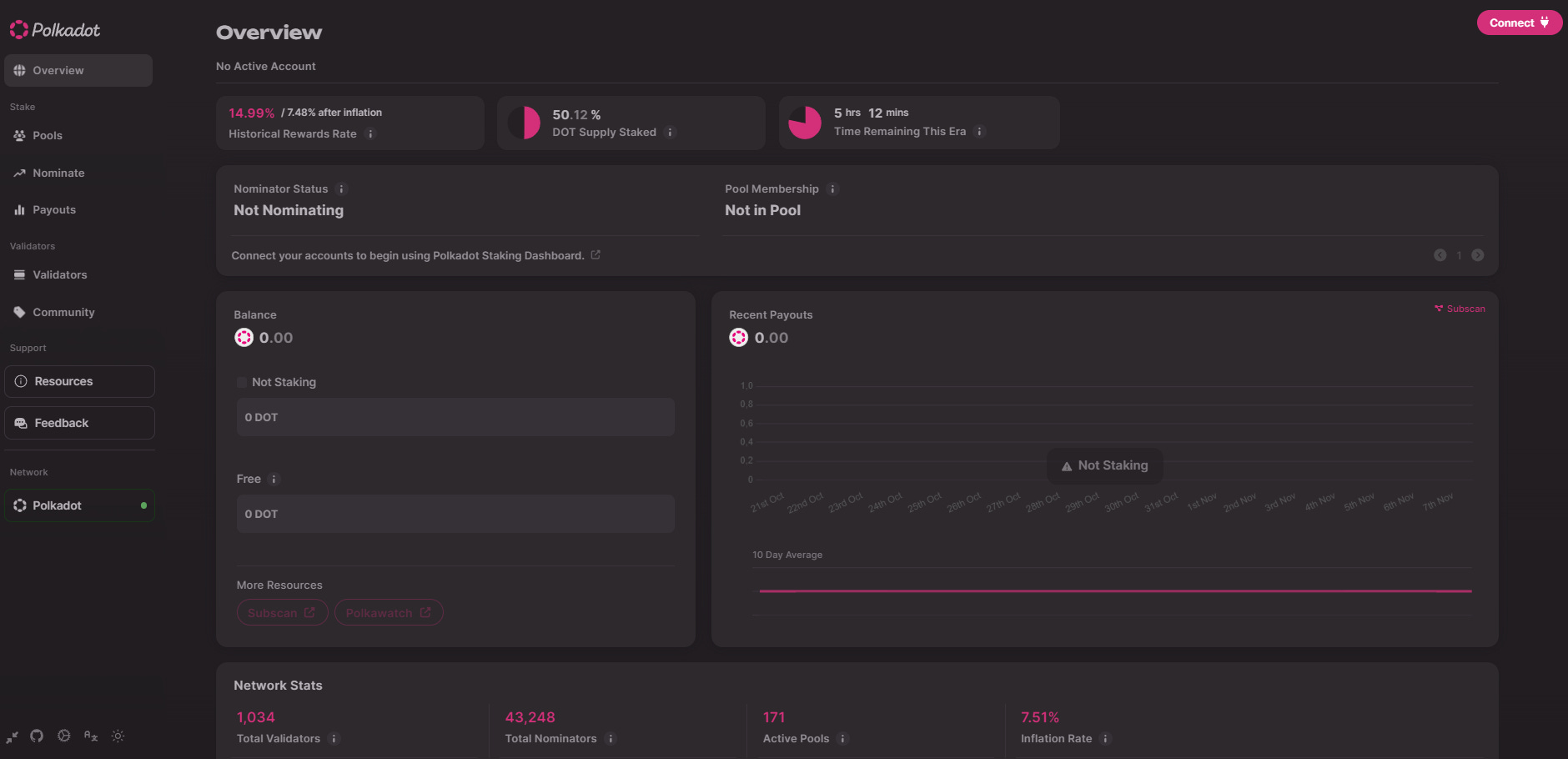Viewport: 1568px width, 759px height.
Task: Collapse the side menu with the arrows icon
Action: [13, 736]
